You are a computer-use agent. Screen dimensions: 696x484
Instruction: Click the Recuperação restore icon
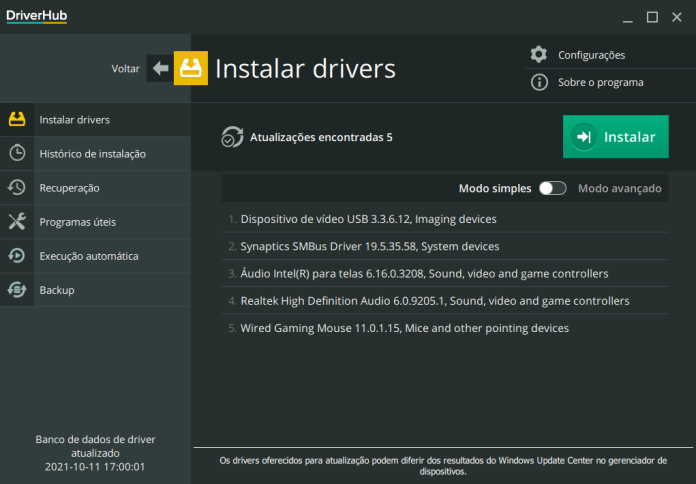click(17, 187)
